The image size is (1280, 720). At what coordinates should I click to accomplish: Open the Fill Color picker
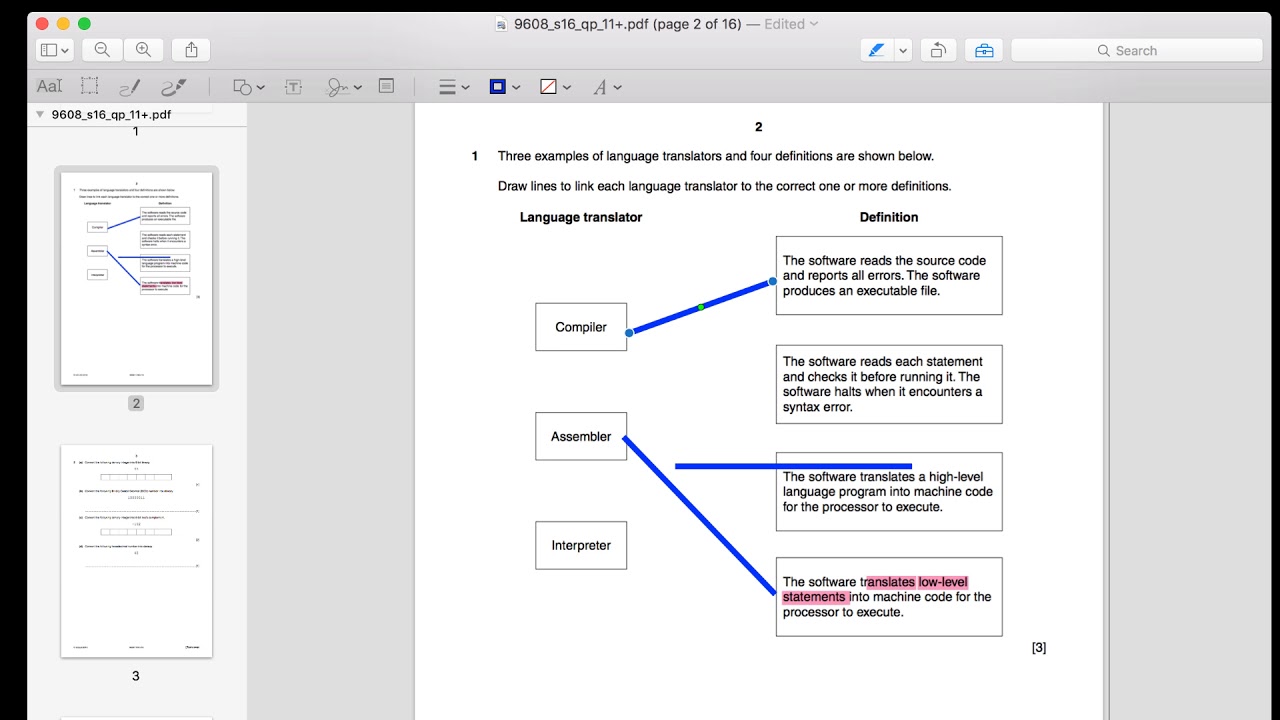coord(555,87)
